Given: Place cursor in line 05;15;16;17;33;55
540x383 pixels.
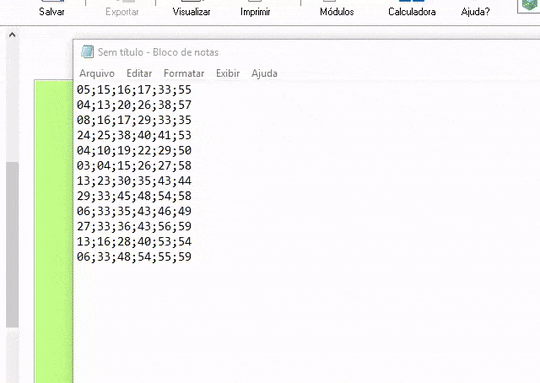Looking at the screenshot, I should (134, 90).
